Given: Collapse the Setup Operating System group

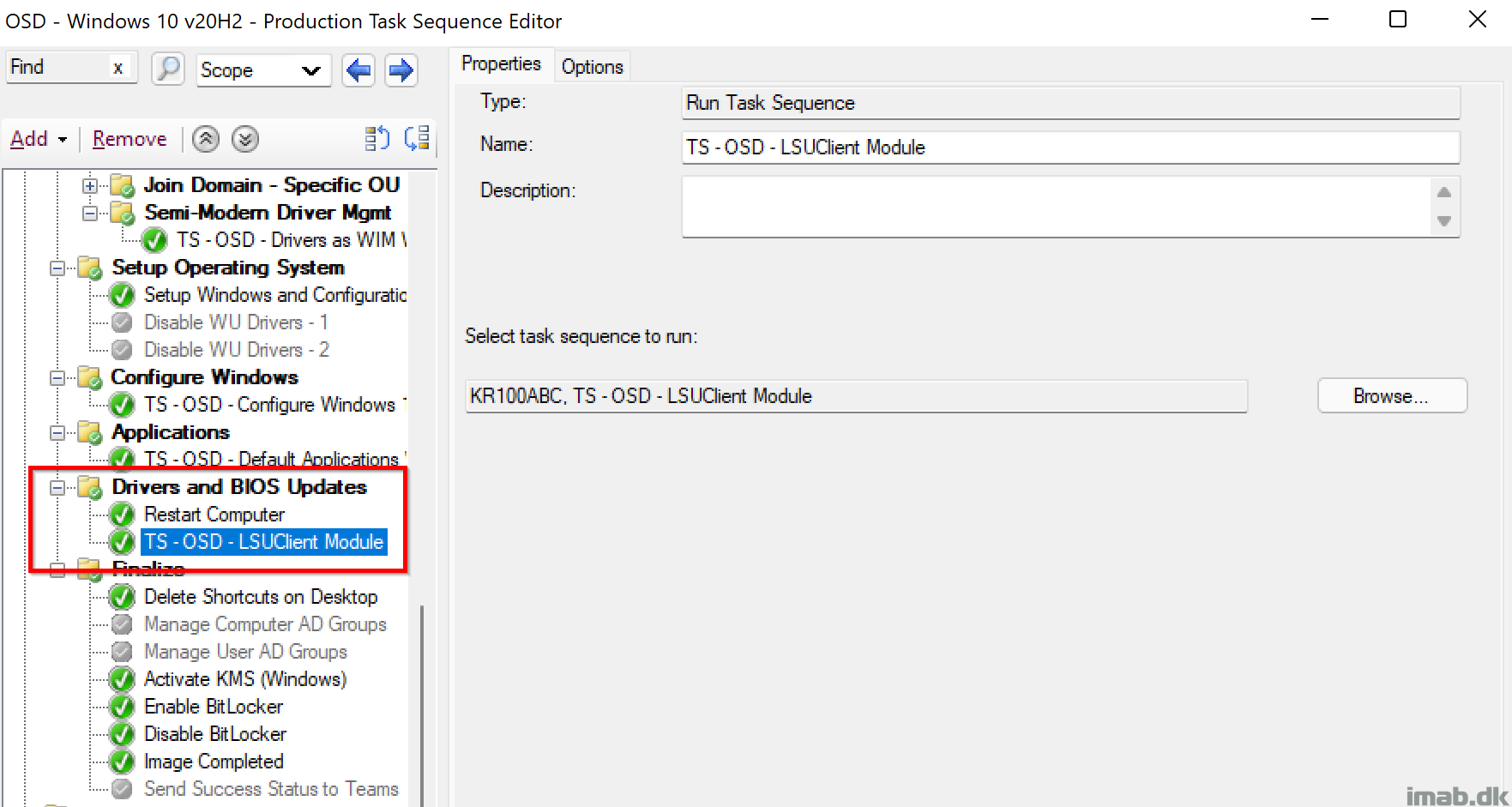Looking at the screenshot, I should (57, 268).
